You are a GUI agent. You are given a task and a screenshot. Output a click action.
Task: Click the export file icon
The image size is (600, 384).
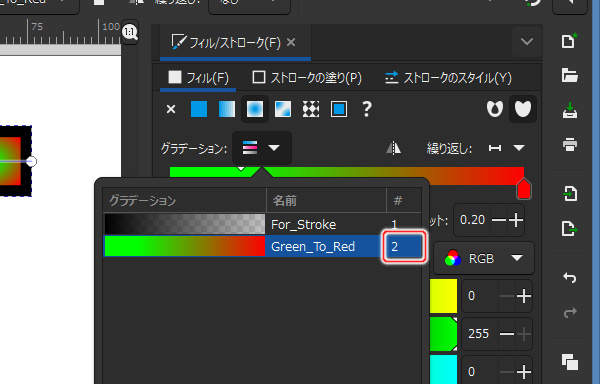tap(569, 229)
